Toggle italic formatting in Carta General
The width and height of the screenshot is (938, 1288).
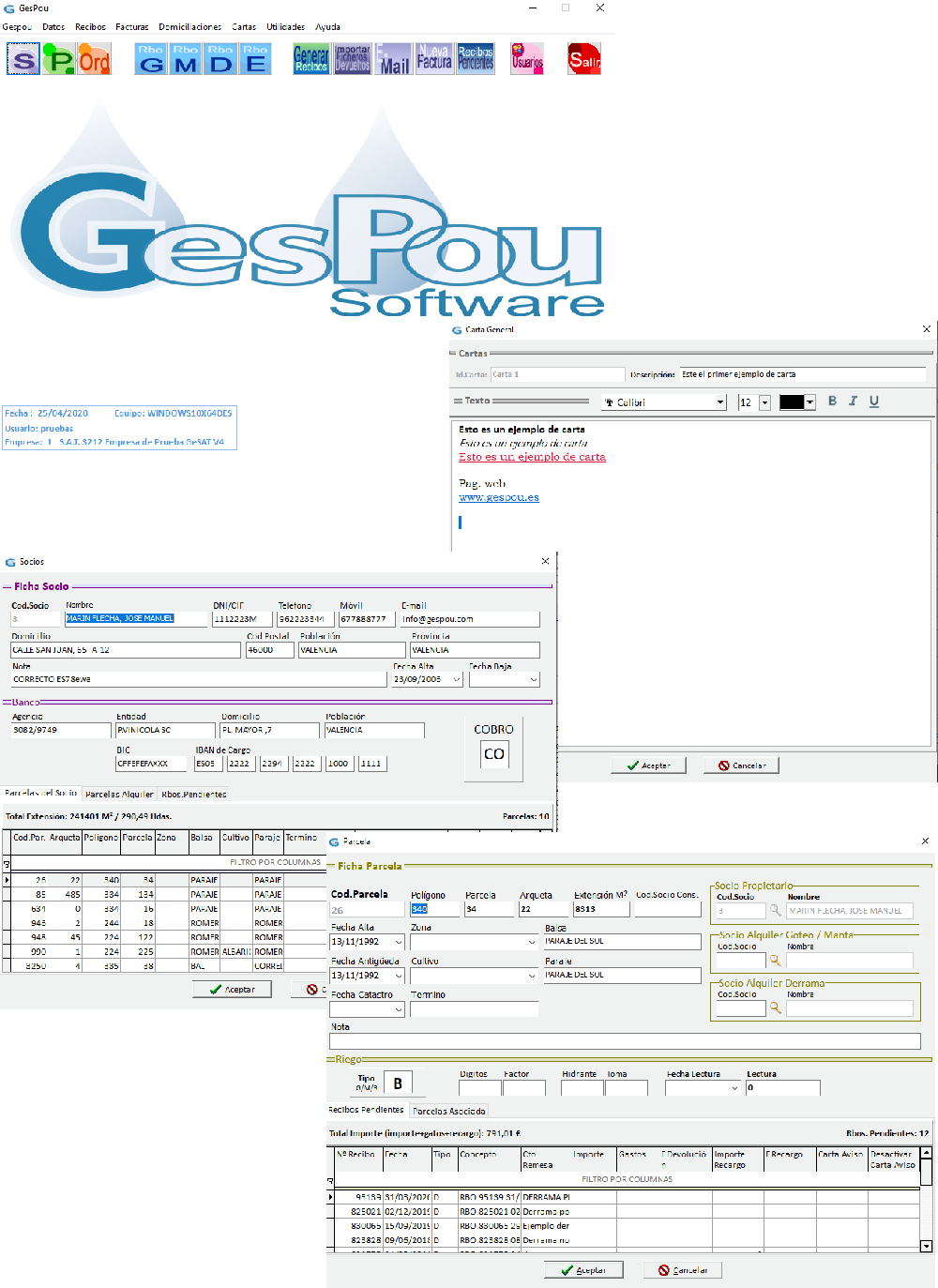coord(853,402)
